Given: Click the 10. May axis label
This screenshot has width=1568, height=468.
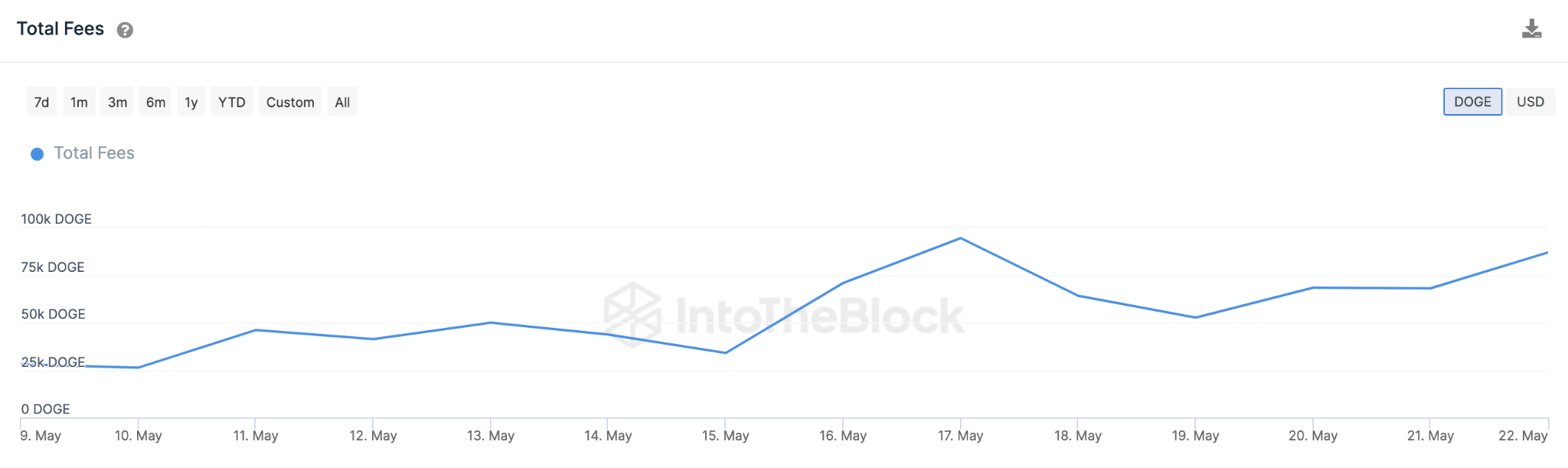Looking at the screenshot, I should tap(138, 436).
